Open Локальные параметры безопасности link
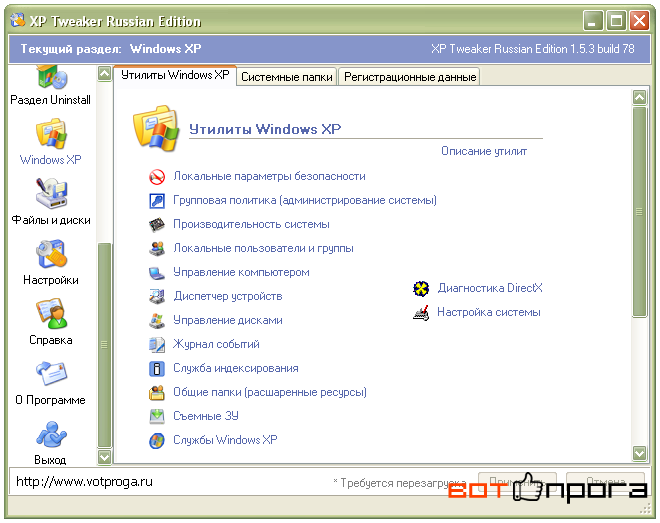This screenshot has width=660, height=523. click(269, 176)
